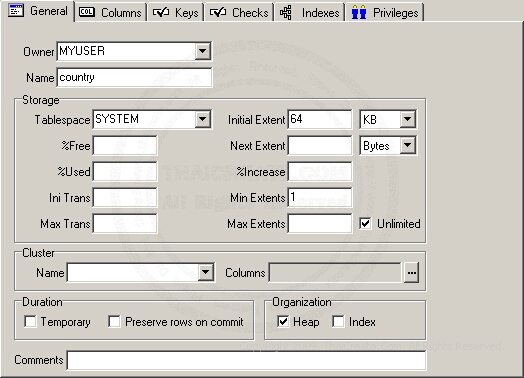524x378 pixels.
Task: Click the General tab icon
Action: click(x=16, y=11)
